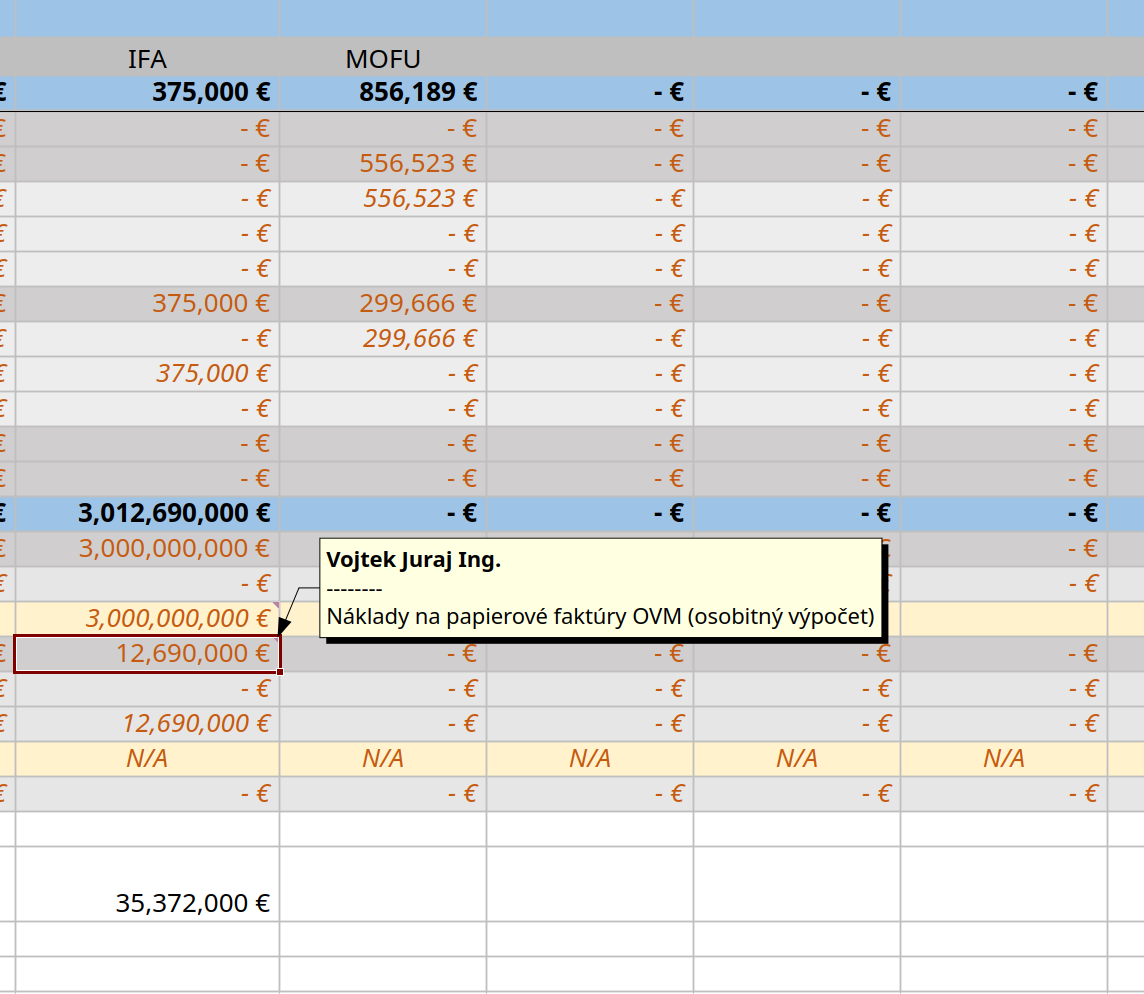Select the italic 556,523 € cell

383,198
